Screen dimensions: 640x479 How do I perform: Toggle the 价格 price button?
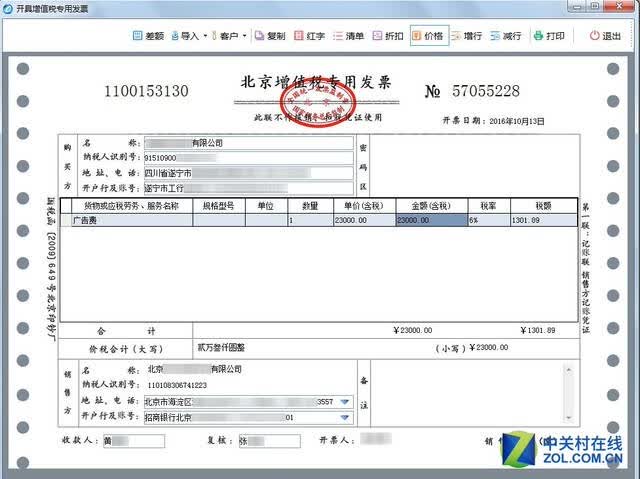pyautogui.click(x=429, y=36)
